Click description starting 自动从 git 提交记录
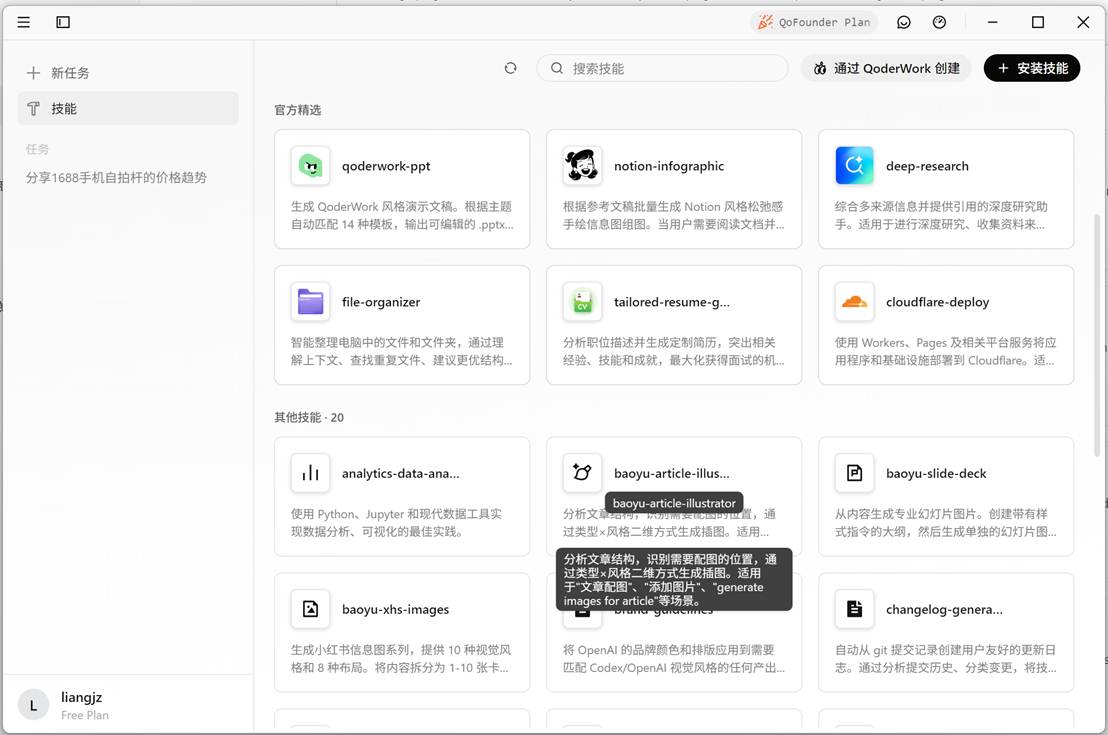Viewport: 1108px width, 735px height. coord(945,659)
